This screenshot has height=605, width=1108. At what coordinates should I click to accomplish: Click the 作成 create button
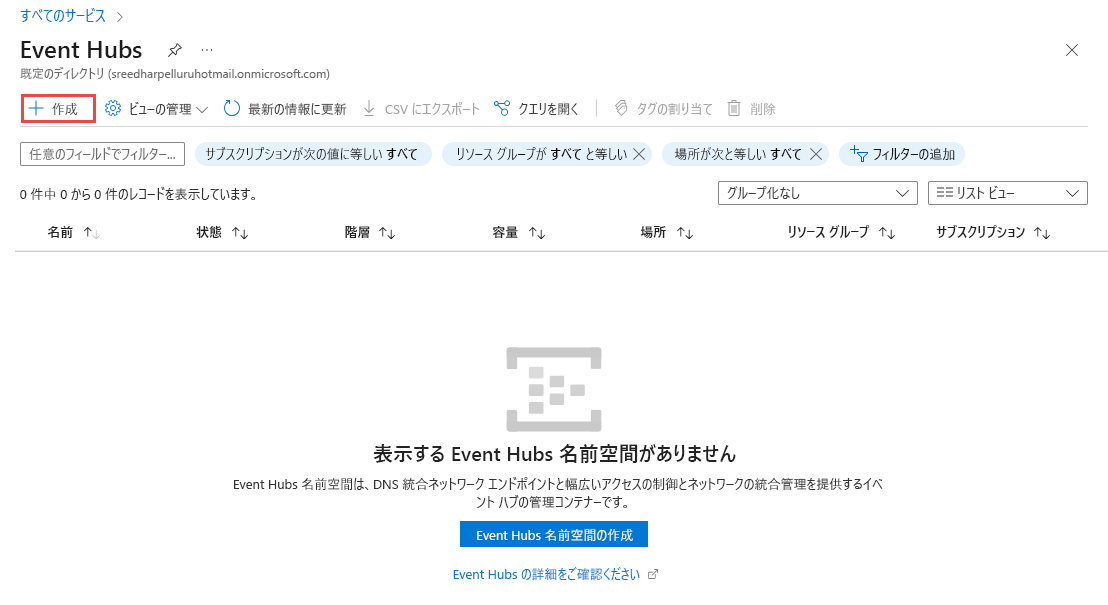point(58,109)
